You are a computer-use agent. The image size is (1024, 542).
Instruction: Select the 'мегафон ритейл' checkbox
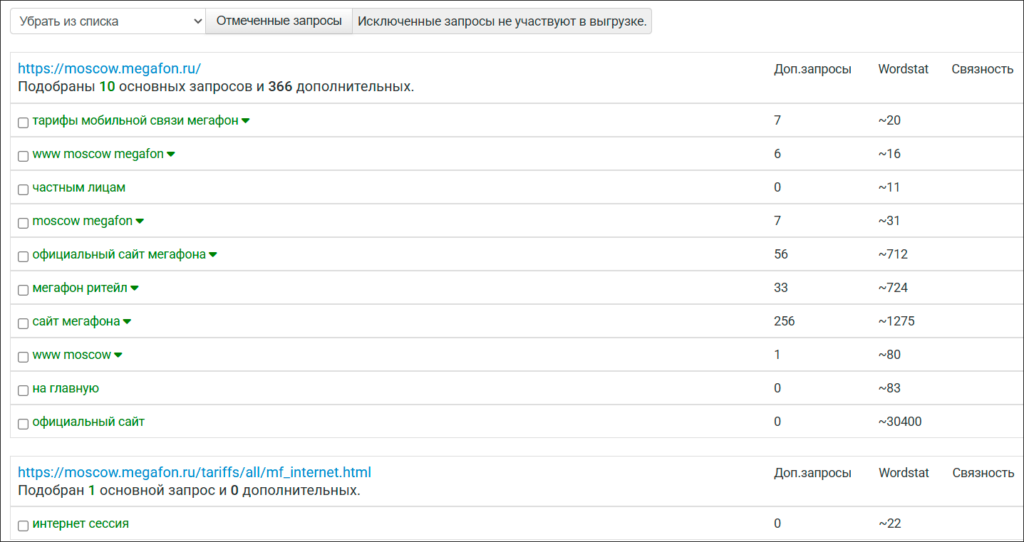[x=23, y=290]
